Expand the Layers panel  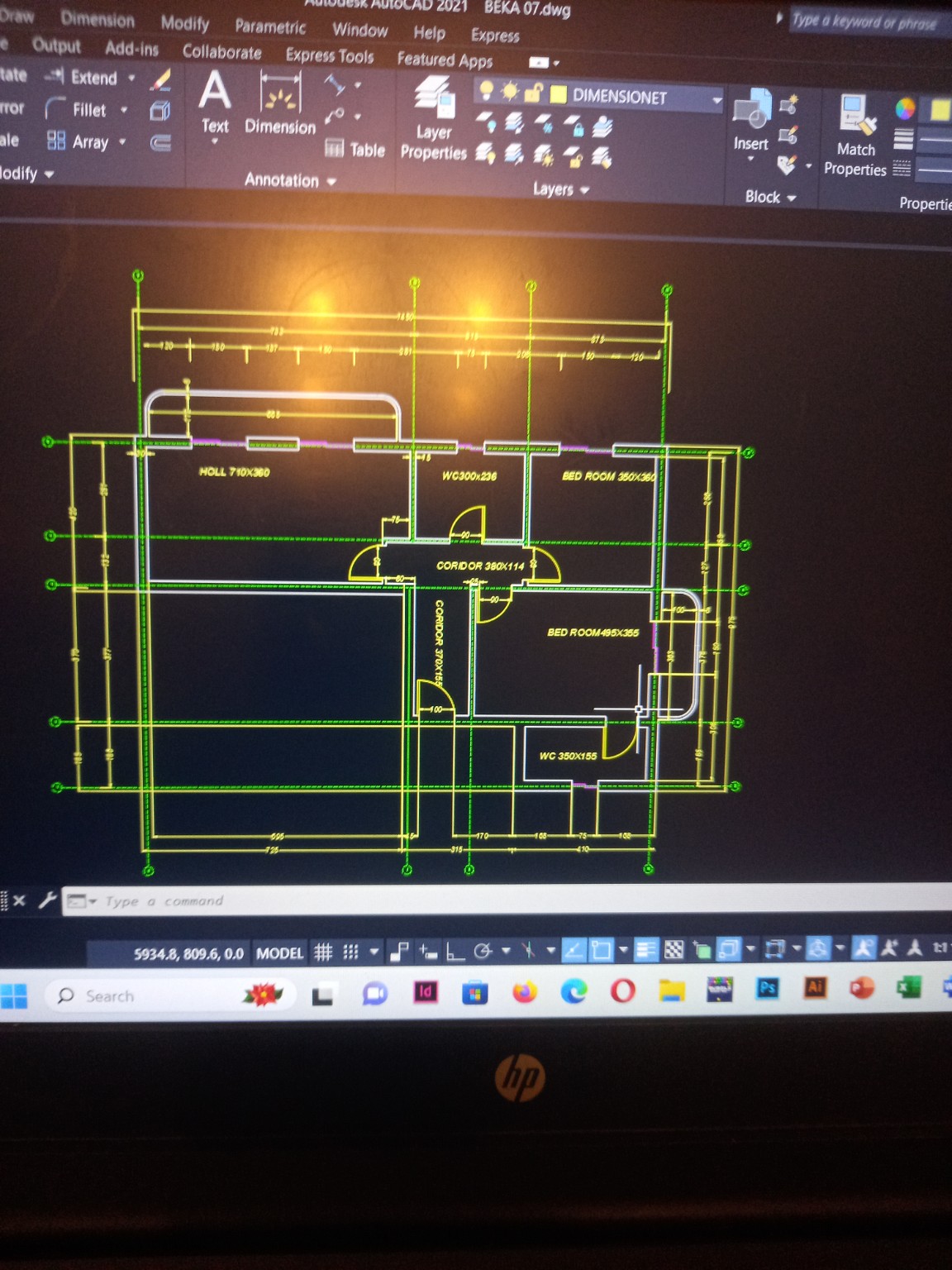pos(560,189)
